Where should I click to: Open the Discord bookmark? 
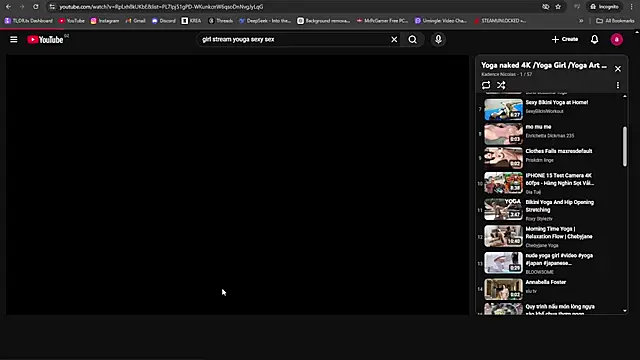163,21
